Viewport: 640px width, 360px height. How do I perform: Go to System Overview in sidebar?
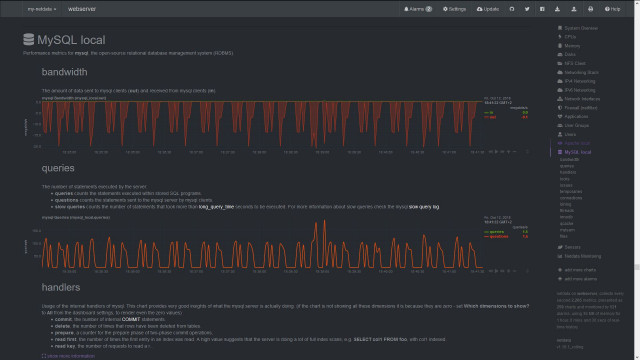[x=581, y=28]
